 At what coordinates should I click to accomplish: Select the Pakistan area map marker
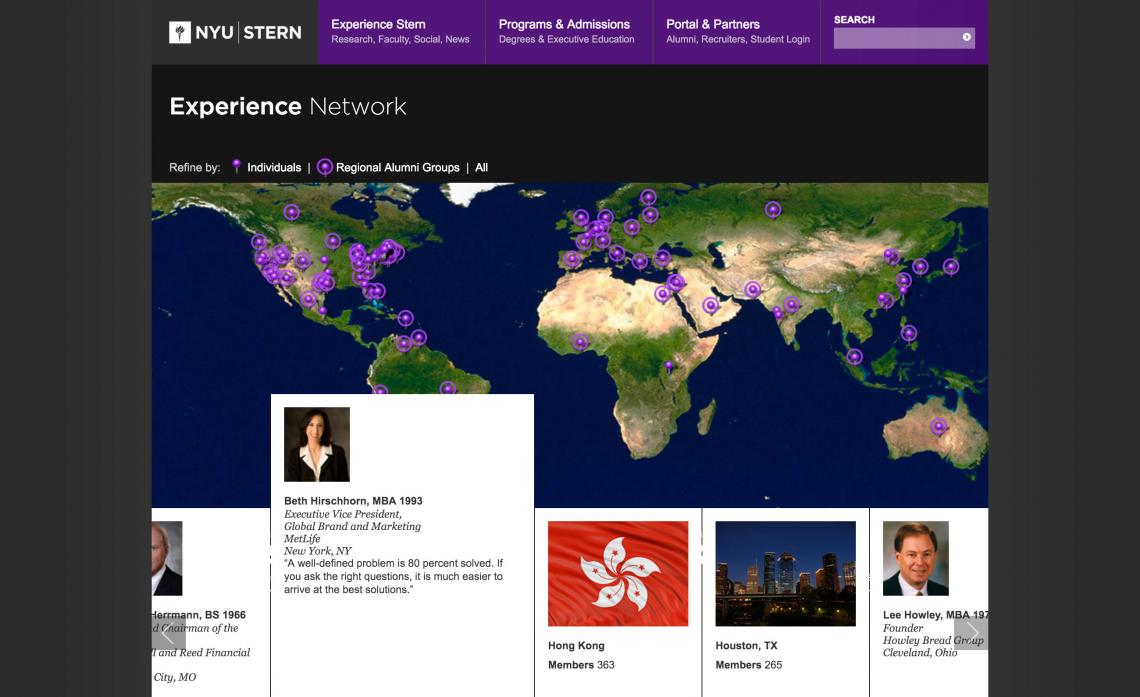[x=752, y=289]
